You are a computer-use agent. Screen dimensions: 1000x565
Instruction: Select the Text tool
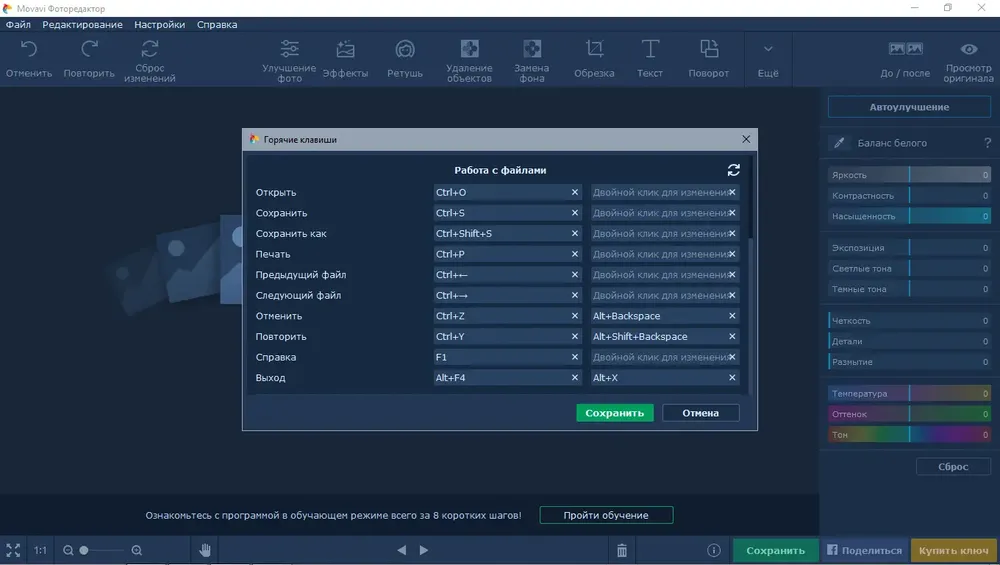tap(650, 49)
